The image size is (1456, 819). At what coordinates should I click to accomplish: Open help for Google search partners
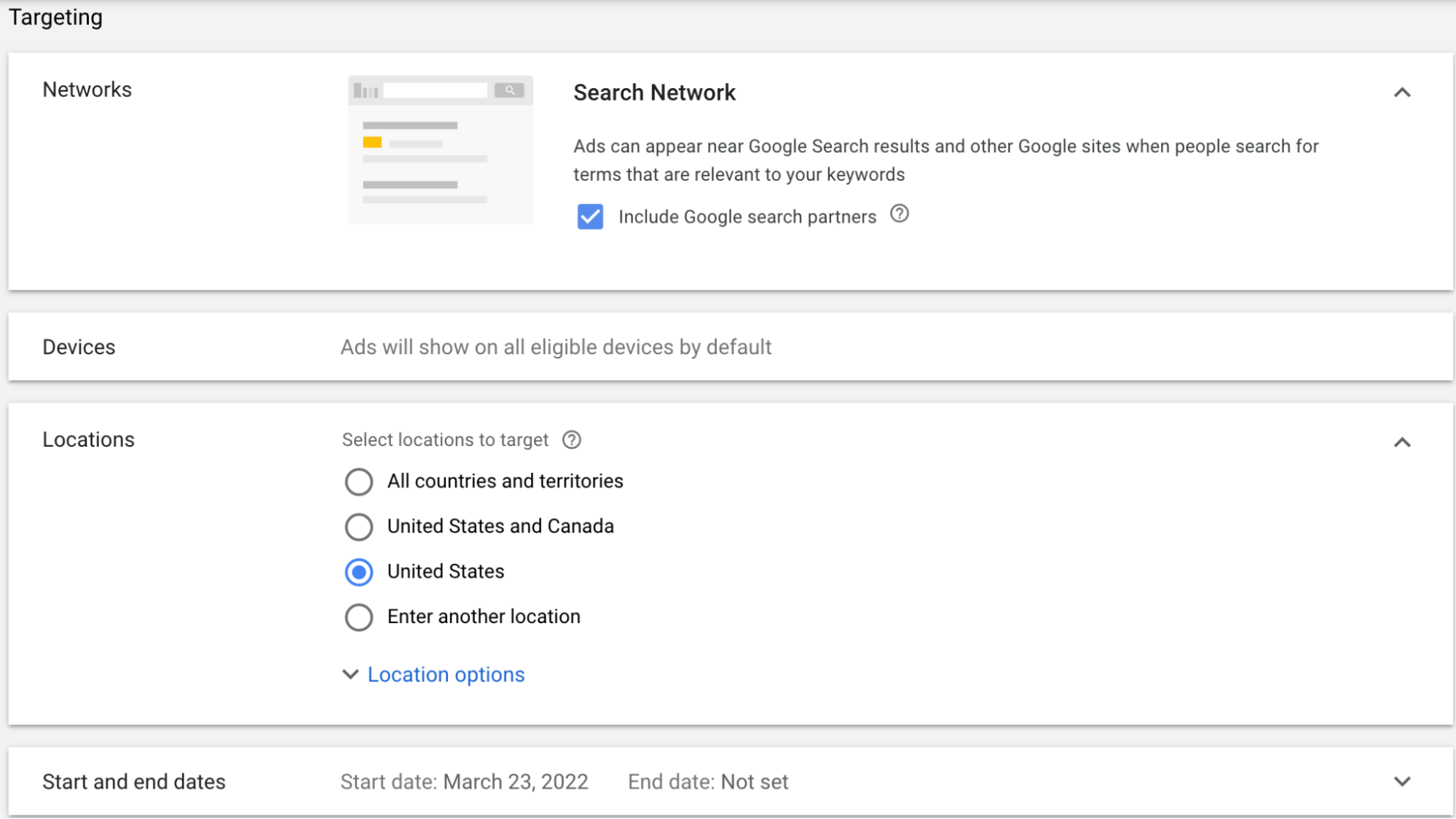click(900, 214)
